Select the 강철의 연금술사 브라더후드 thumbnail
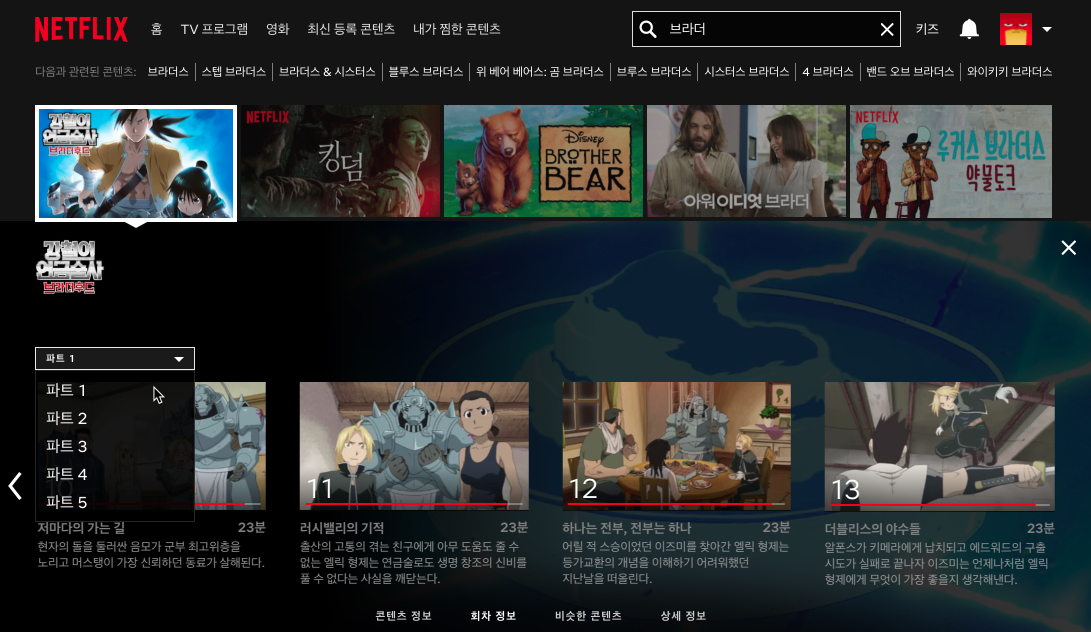This screenshot has width=1091, height=632. point(136,163)
